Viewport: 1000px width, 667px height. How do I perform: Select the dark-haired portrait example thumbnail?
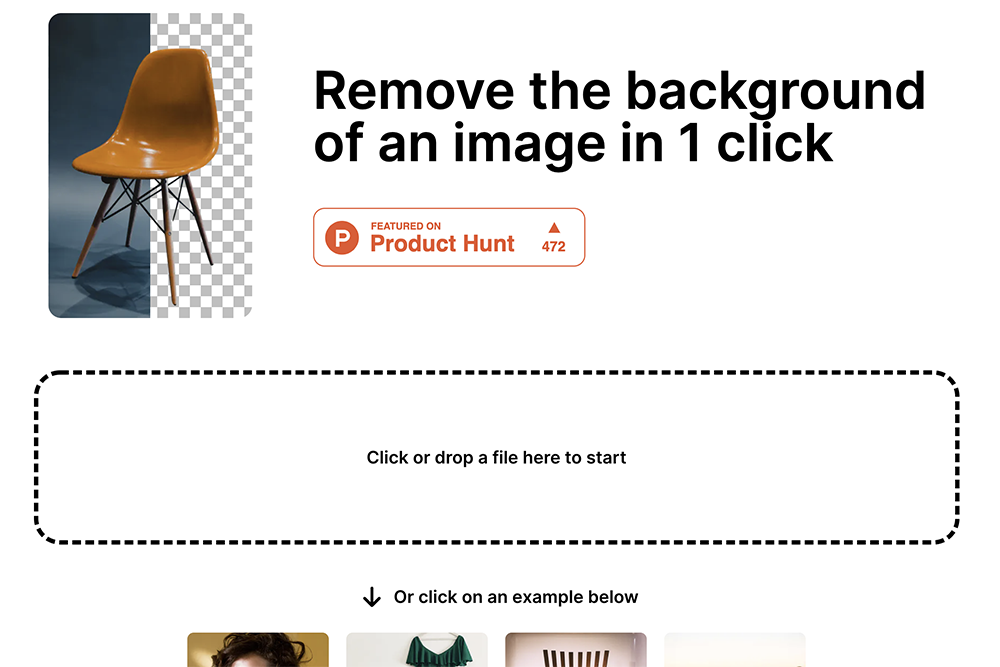258,650
